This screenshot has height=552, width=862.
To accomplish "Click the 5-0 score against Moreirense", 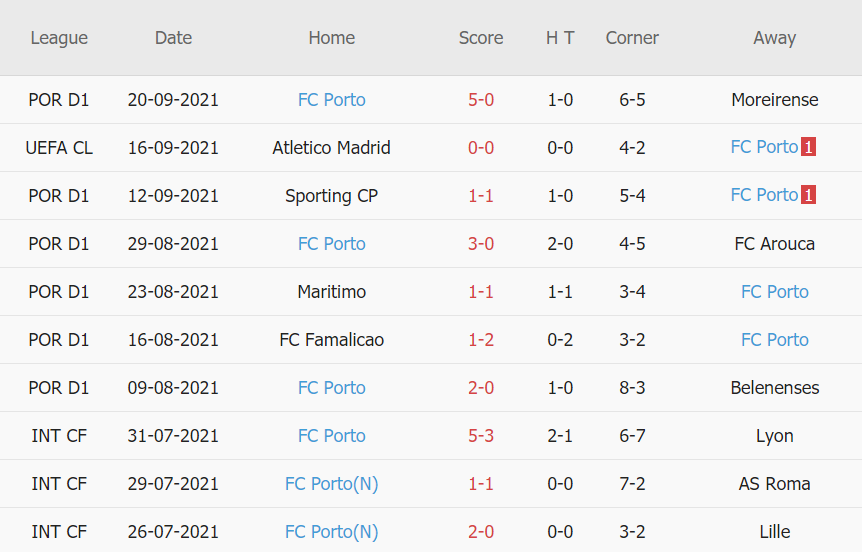I will pyautogui.click(x=481, y=100).
